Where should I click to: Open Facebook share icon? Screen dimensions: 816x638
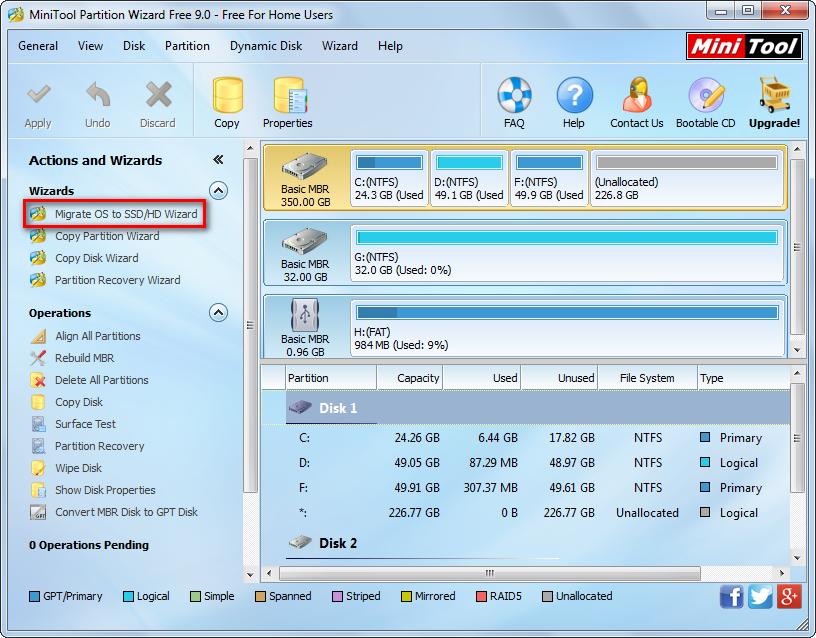coord(731,596)
